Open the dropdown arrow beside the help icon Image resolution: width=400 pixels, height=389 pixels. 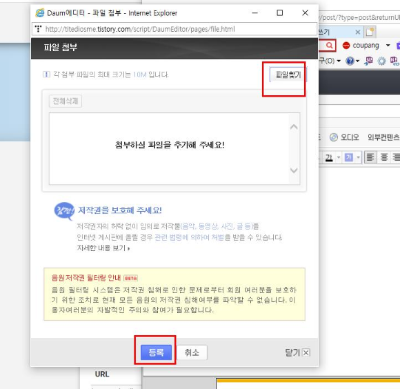[357, 61]
